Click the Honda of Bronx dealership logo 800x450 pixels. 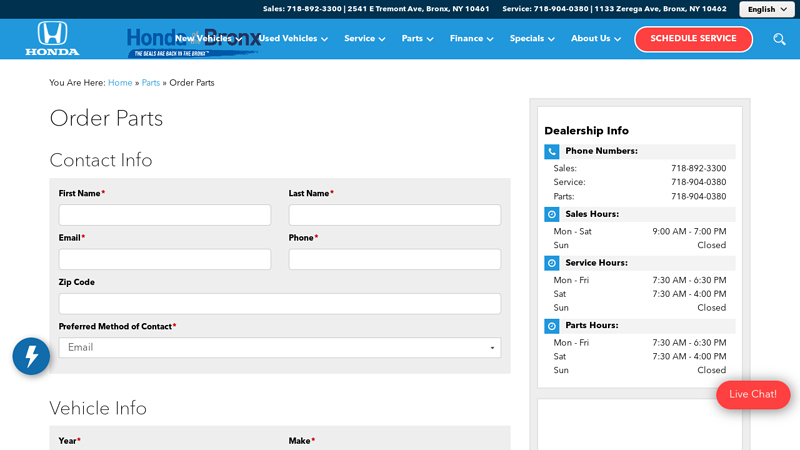coord(194,42)
